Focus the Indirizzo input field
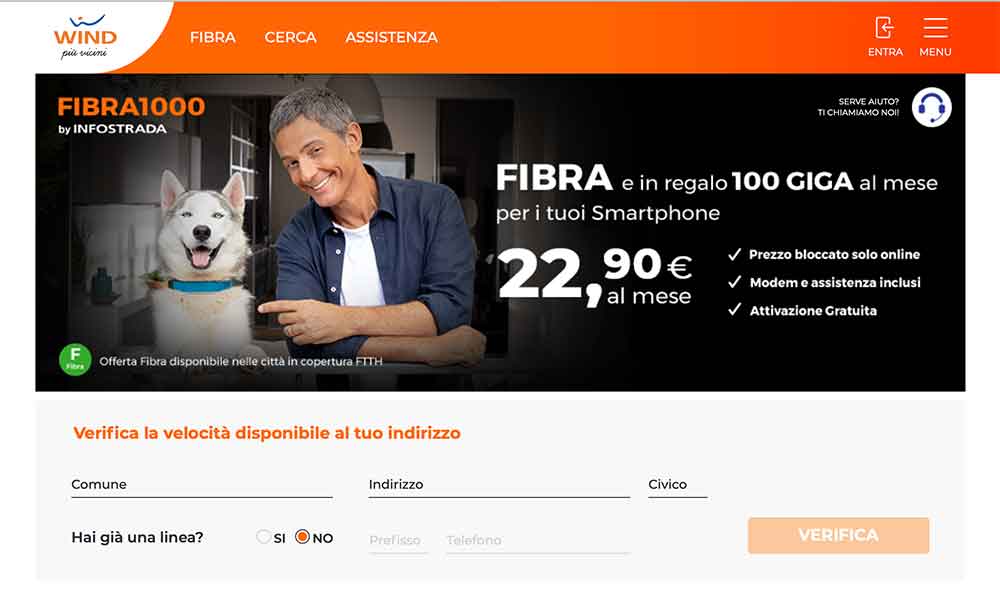1000x596 pixels. coord(499,485)
